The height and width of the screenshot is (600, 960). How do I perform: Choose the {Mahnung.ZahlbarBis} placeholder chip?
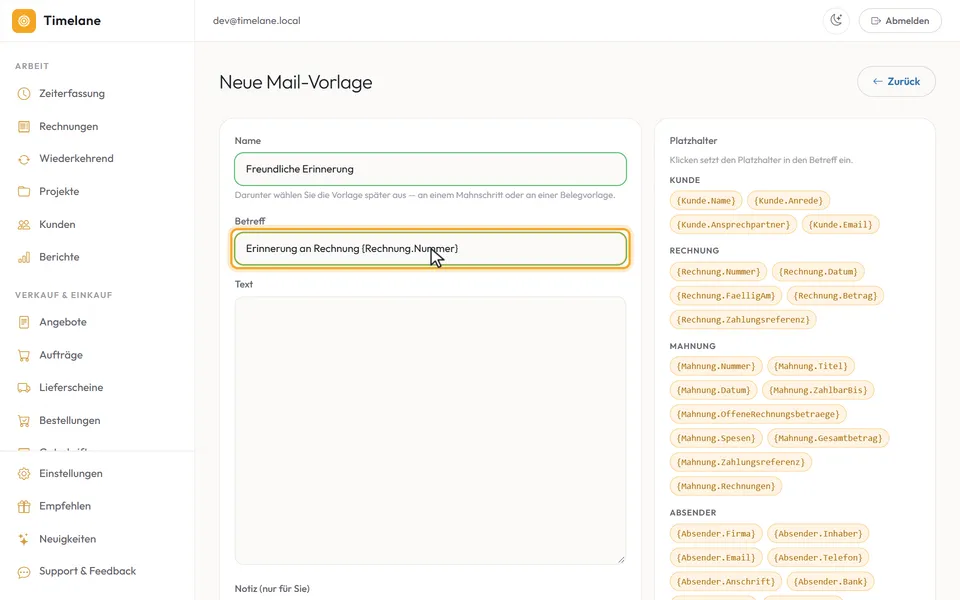point(818,390)
